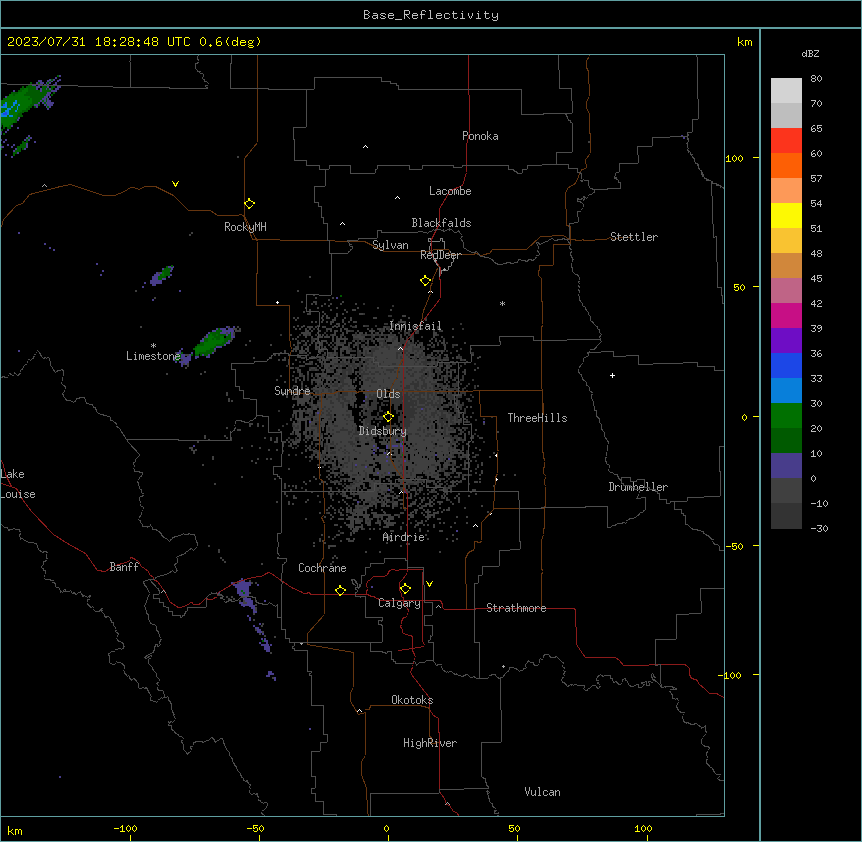Screen dimensions: 862x842
Task: Click the yellow marker west of Calgary near Cochrane
Action: pos(340,590)
